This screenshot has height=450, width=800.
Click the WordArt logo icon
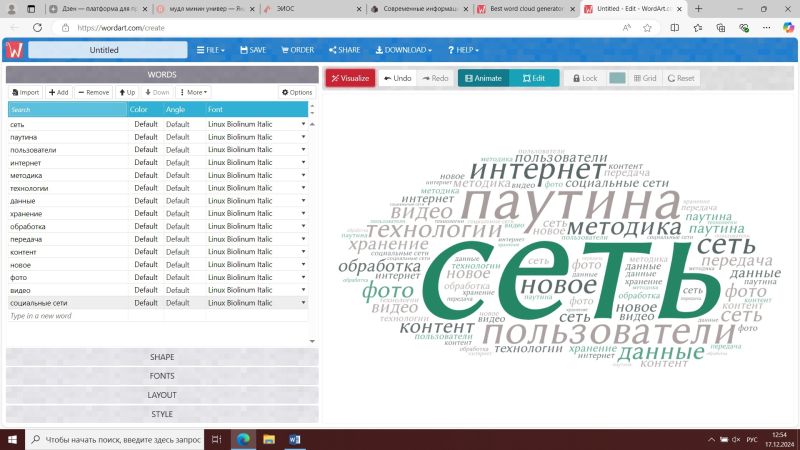pos(15,49)
